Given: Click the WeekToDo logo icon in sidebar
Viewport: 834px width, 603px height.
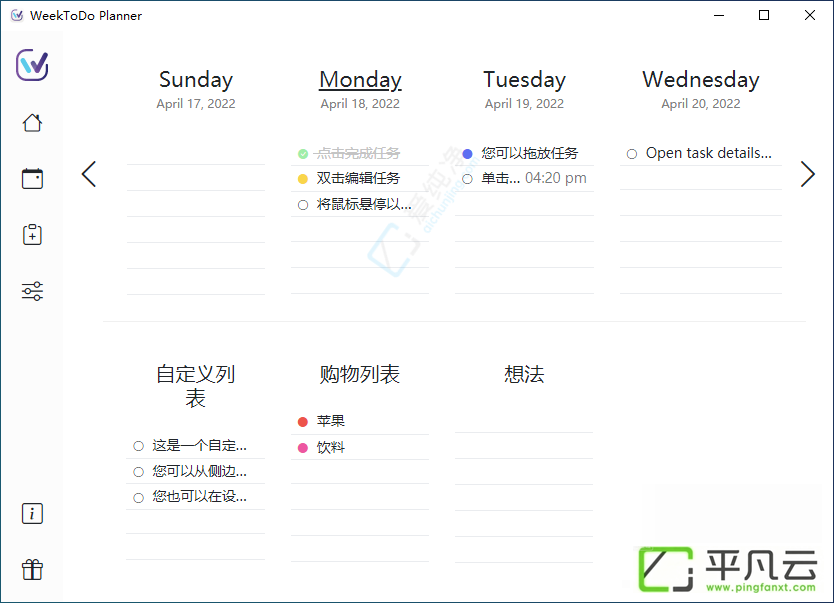Looking at the screenshot, I should 32,65.
